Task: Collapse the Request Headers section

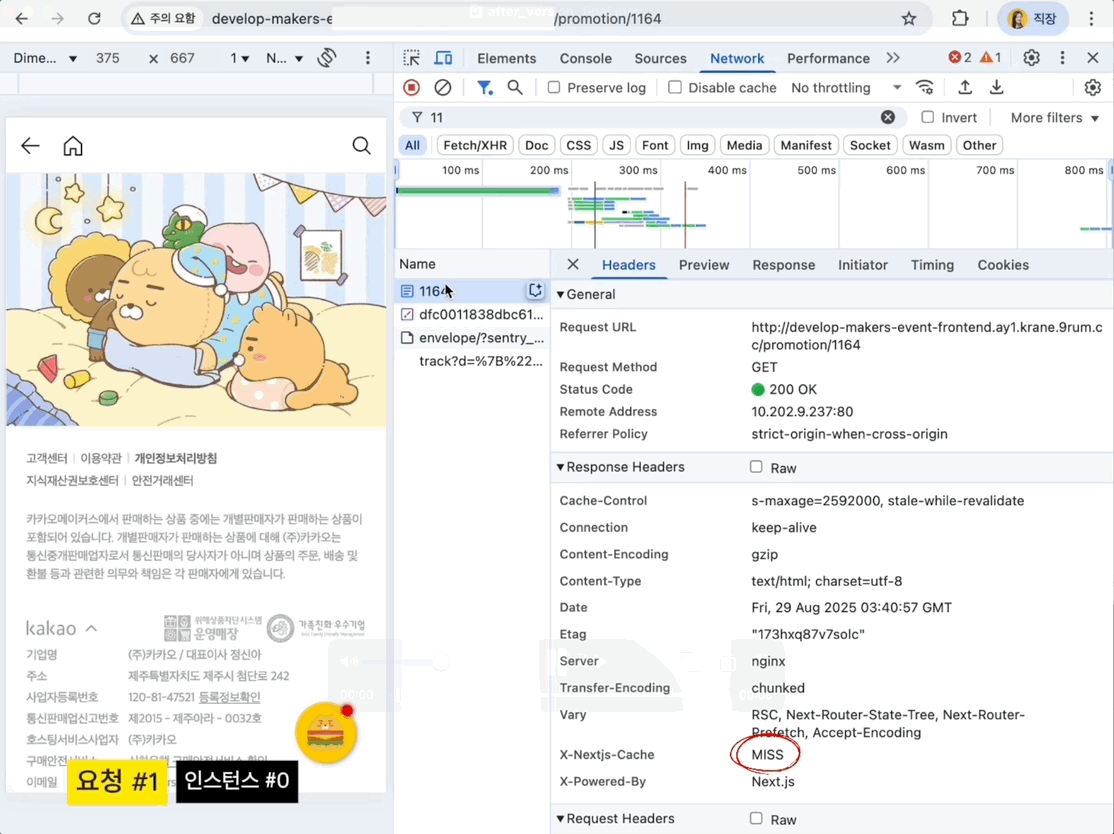Action: pyautogui.click(x=561, y=818)
